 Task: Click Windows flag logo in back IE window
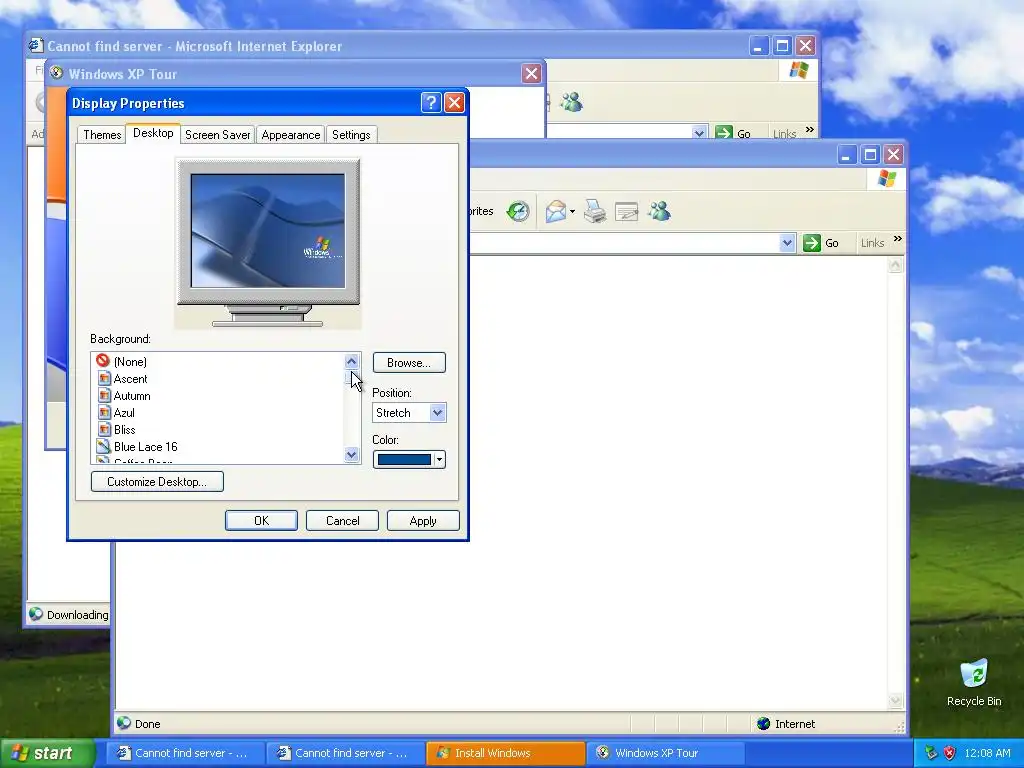coord(799,69)
